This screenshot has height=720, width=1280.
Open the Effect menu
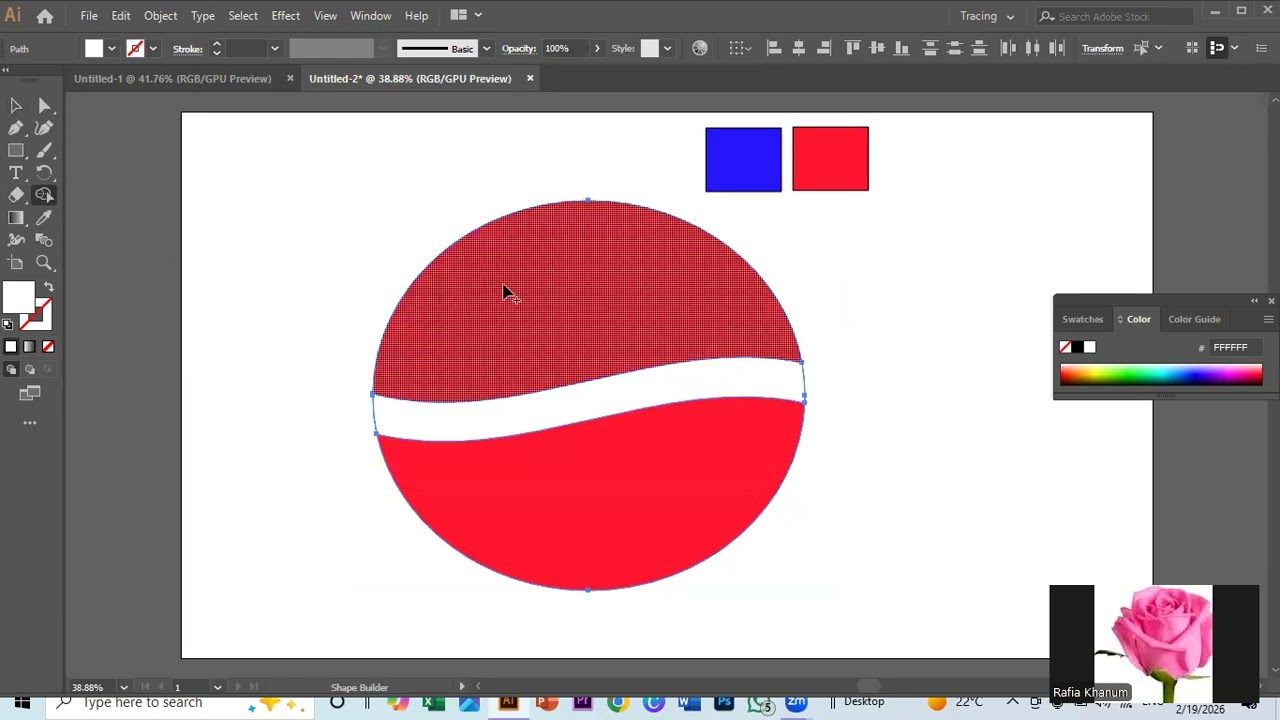tap(285, 16)
